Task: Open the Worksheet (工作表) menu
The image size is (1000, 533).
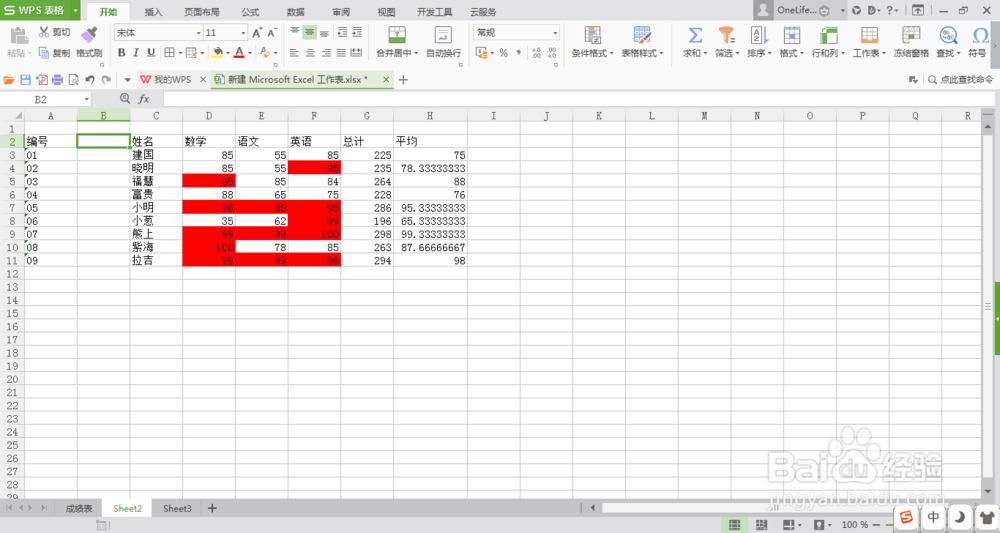Action: tap(869, 42)
